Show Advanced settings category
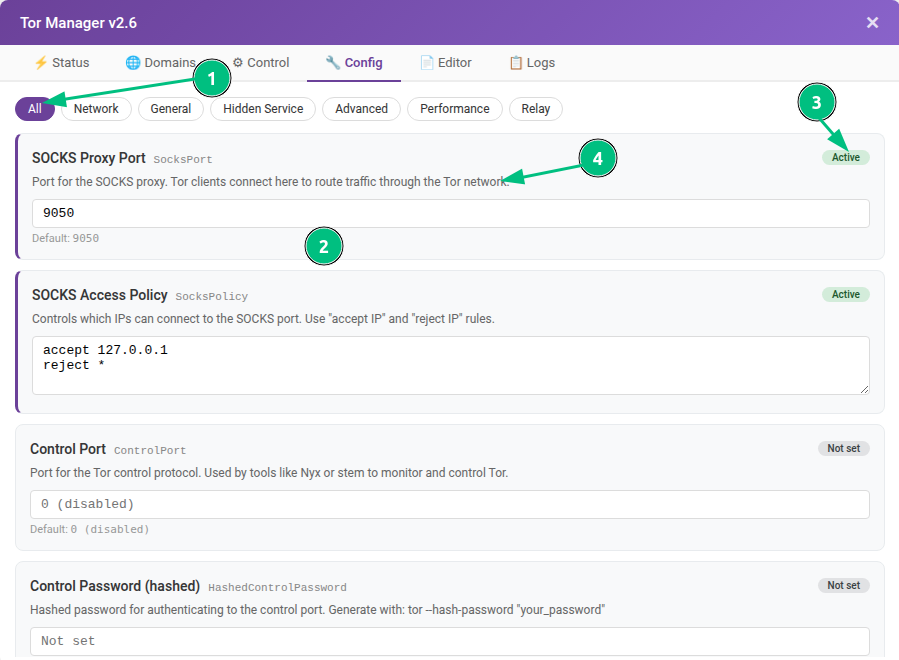This screenshot has height=660, width=899. 362,109
